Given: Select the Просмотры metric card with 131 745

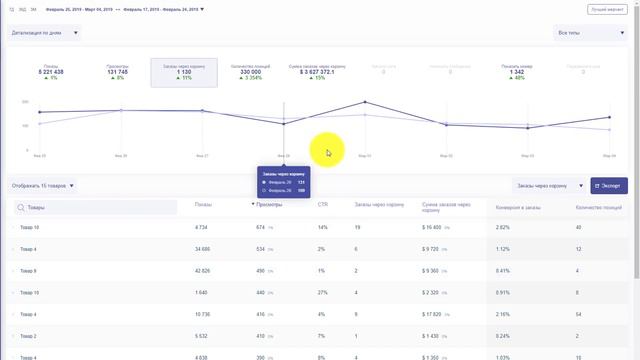Looking at the screenshot, I should pos(118,72).
